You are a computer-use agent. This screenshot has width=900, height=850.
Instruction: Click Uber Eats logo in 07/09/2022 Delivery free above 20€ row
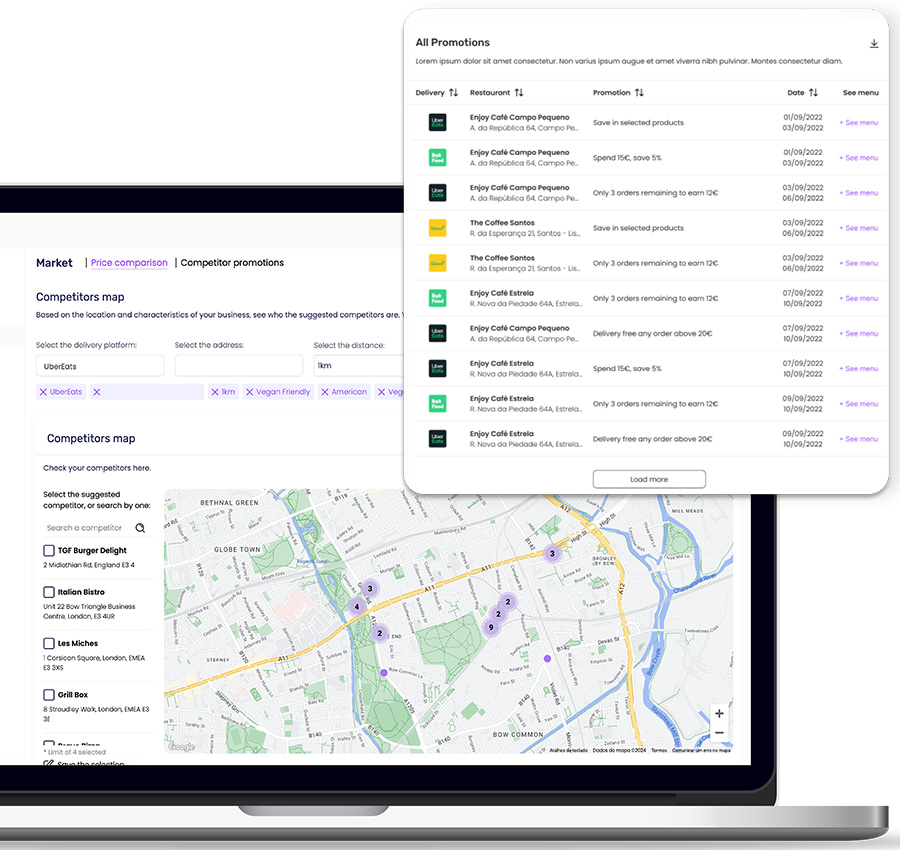coord(437,333)
